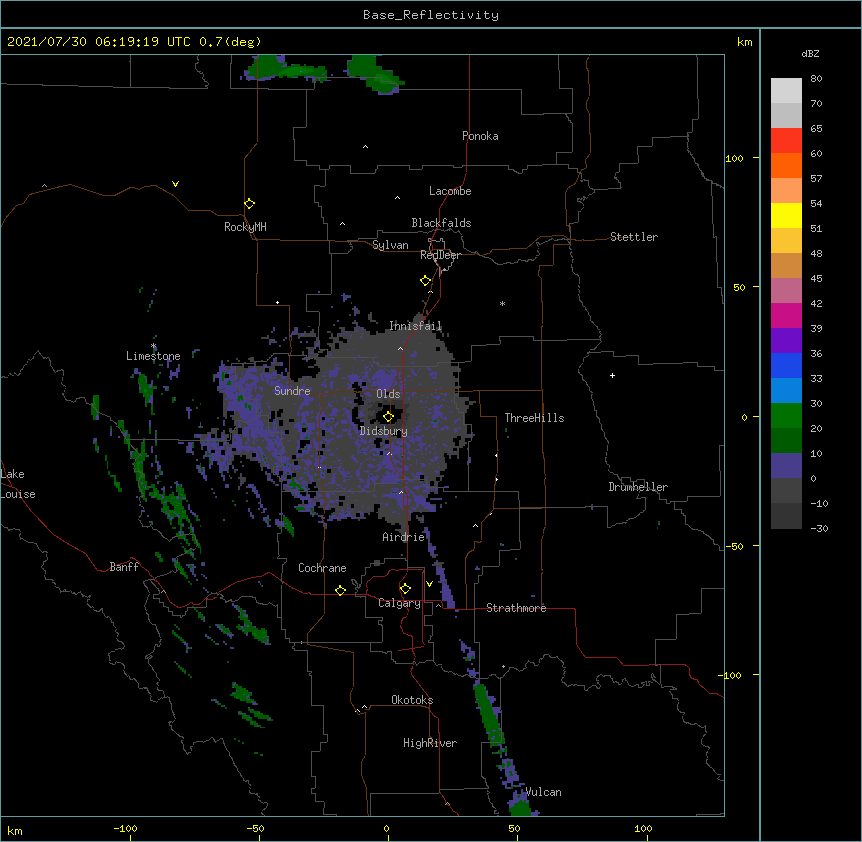
Task: Click the Innisfail town label
Action: click(x=415, y=326)
